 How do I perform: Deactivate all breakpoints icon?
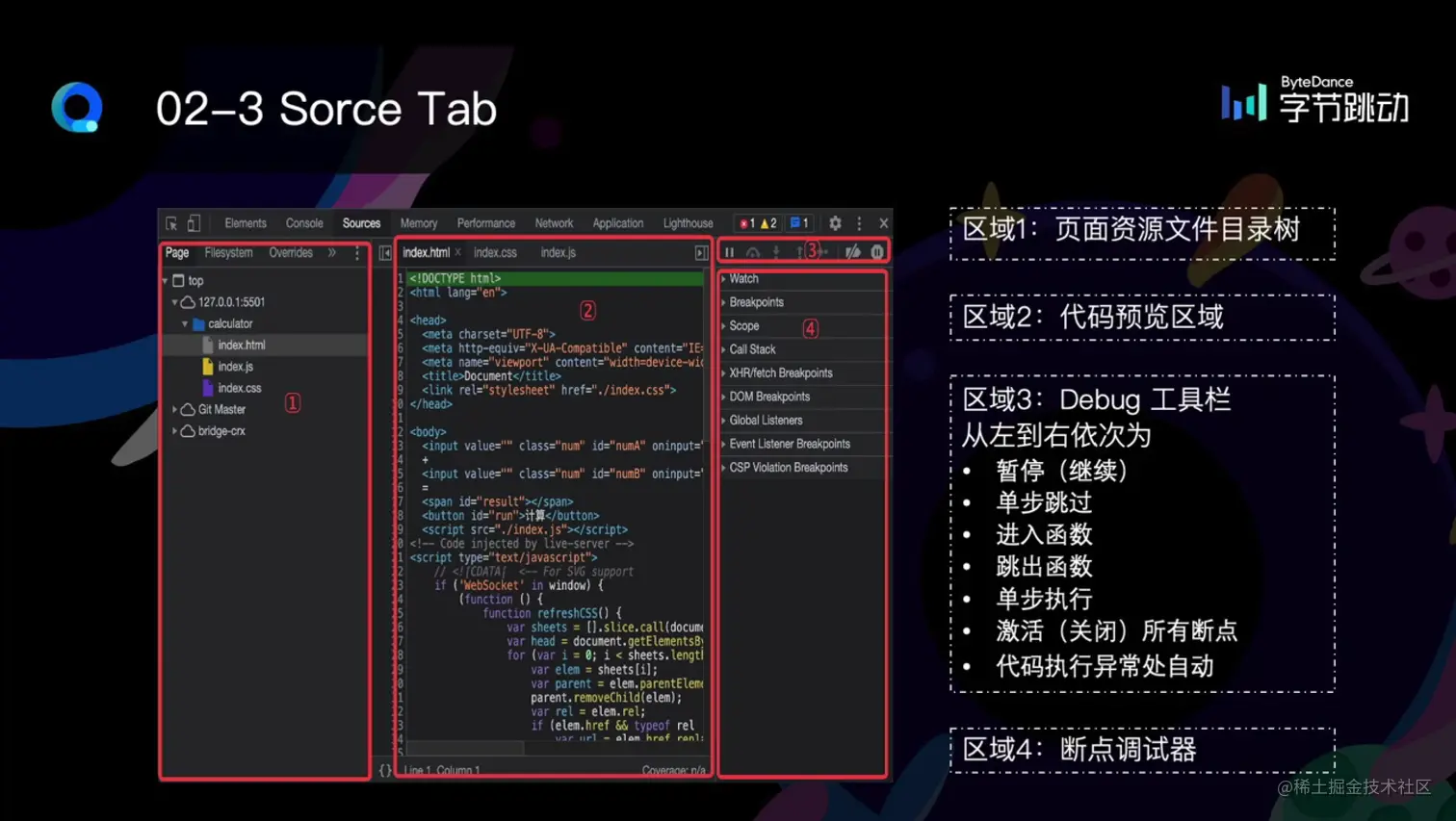pos(853,252)
